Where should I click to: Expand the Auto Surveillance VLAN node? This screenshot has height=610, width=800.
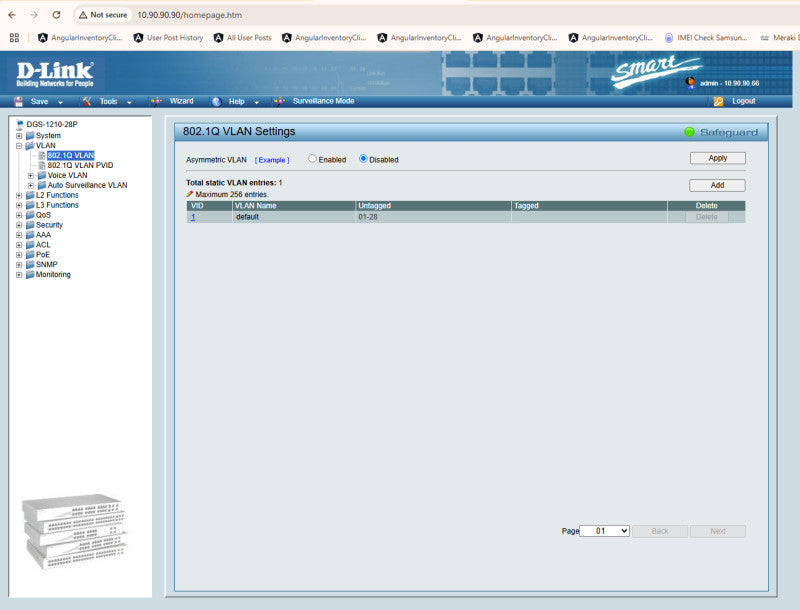point(31,186)
